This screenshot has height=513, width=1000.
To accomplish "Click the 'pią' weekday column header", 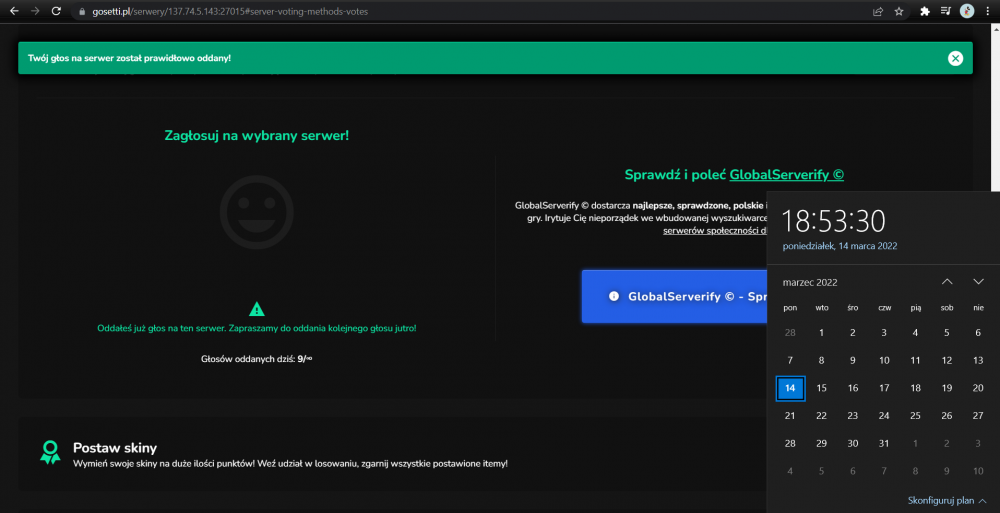I will pyautogui.click(x=916, y=308).
